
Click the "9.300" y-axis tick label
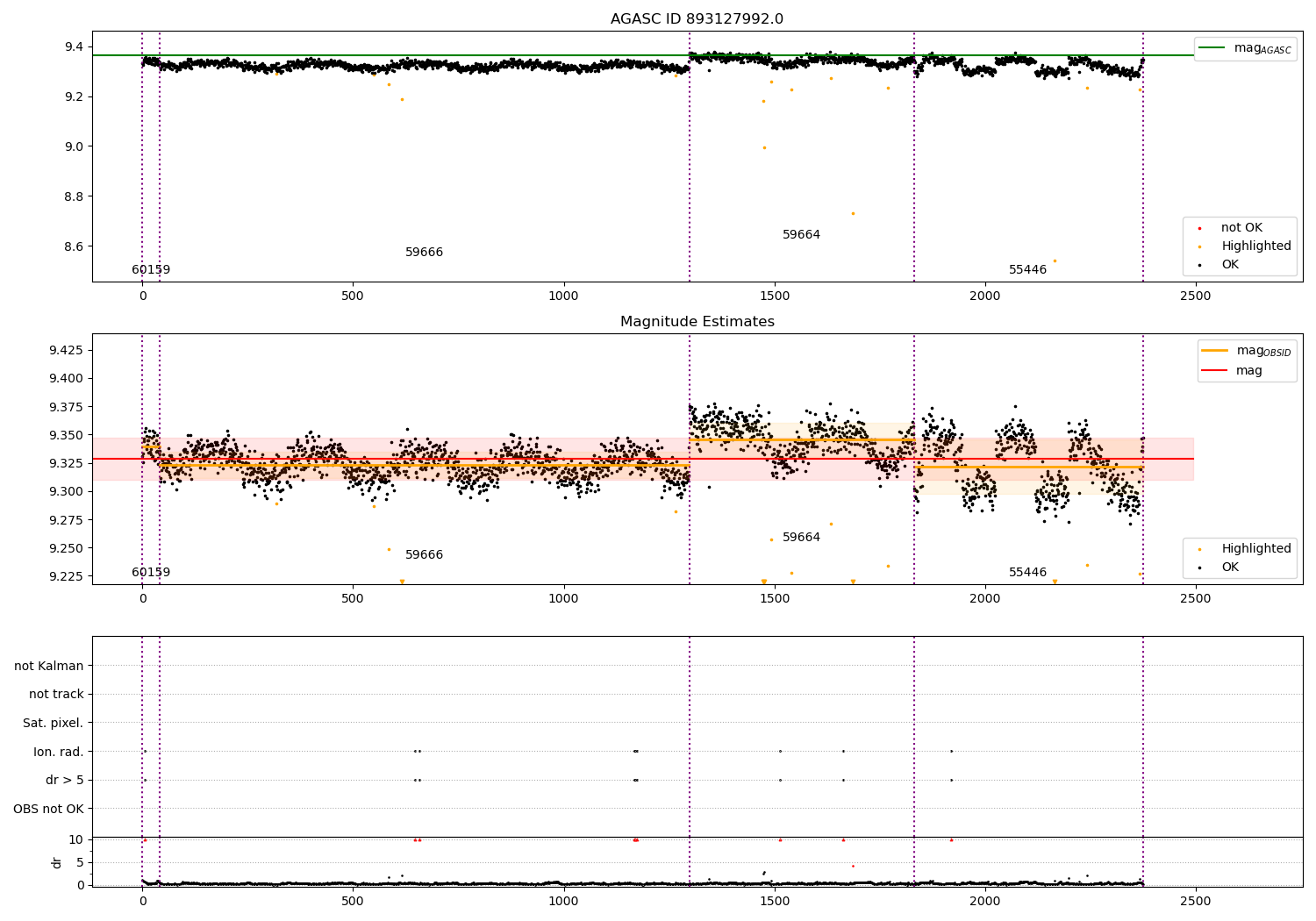(x=66, y=492)
